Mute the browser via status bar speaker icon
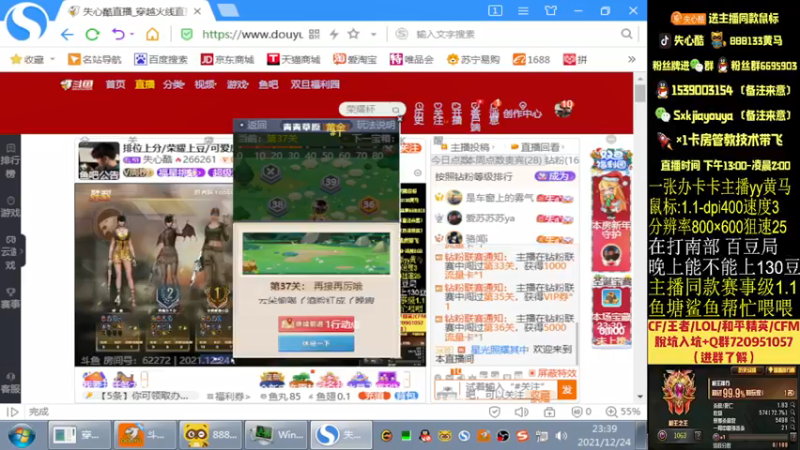Viewport: 800px width, 450px height. tap(521, 412)
